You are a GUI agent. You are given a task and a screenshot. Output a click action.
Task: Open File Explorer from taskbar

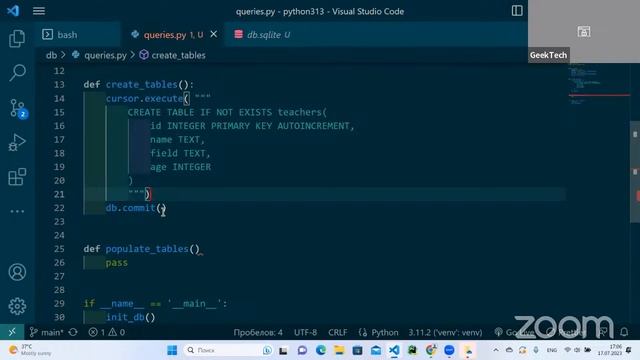[x=339, y=350]
